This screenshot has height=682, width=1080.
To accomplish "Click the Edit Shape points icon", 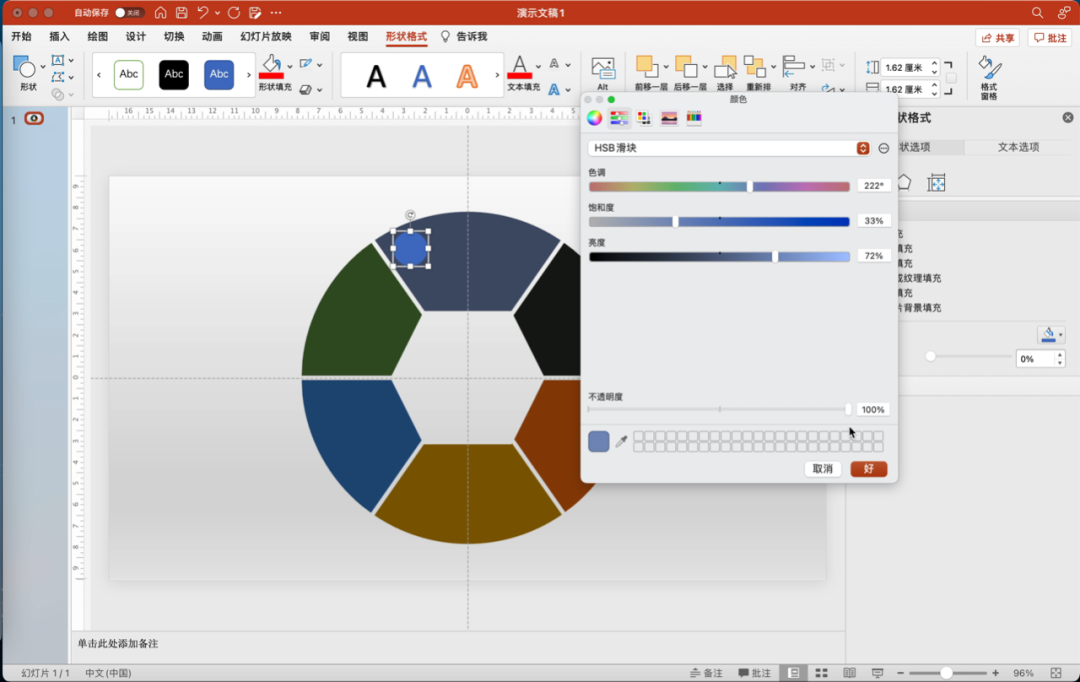I will pos(58,77).
